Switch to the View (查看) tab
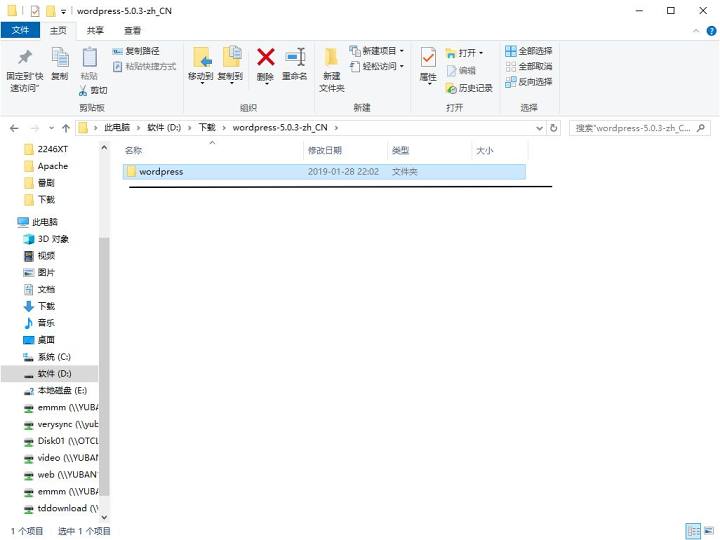Screen dimensions: 720x540 click(133, 31)
